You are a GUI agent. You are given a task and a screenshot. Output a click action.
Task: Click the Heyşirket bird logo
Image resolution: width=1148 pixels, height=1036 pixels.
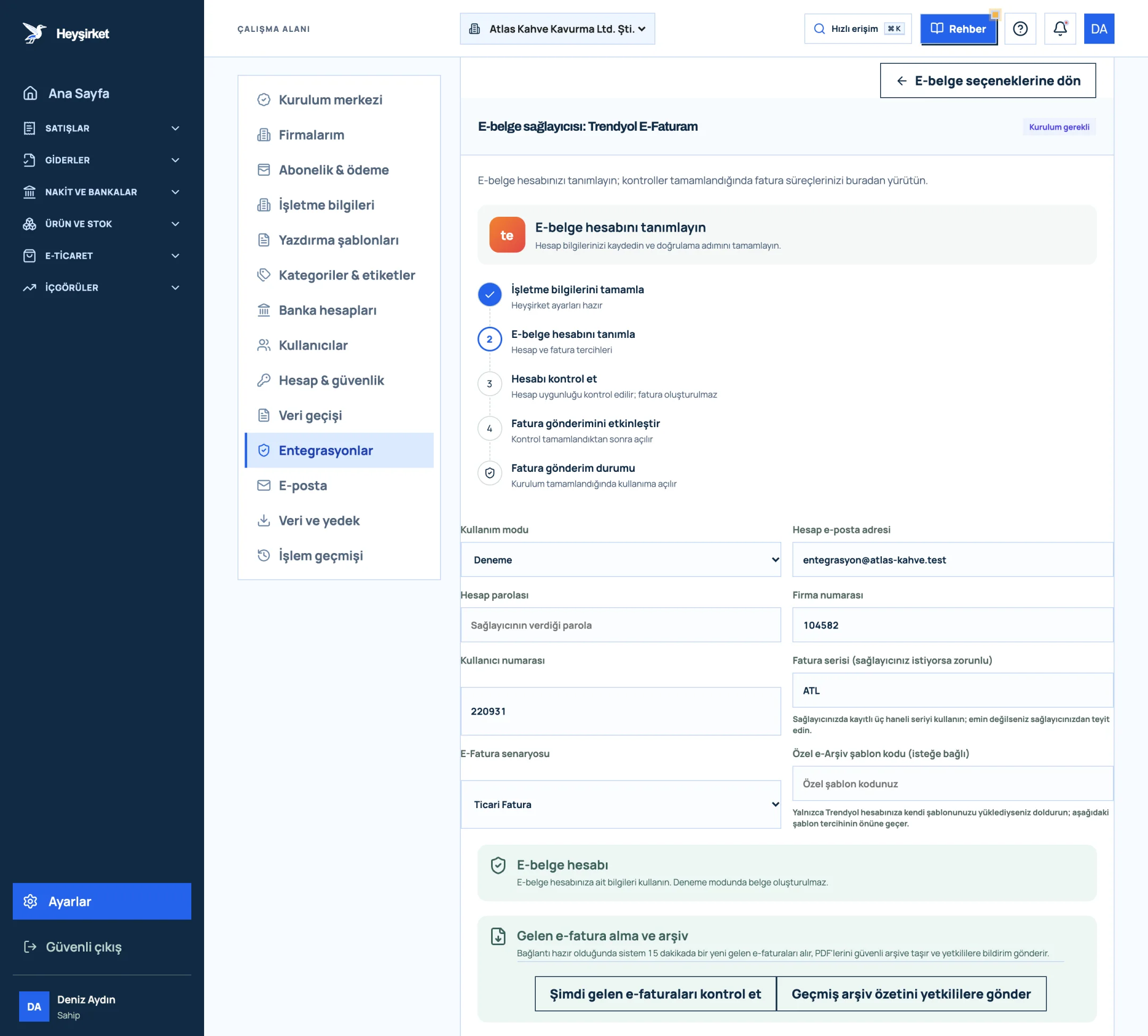pos(34,33)
